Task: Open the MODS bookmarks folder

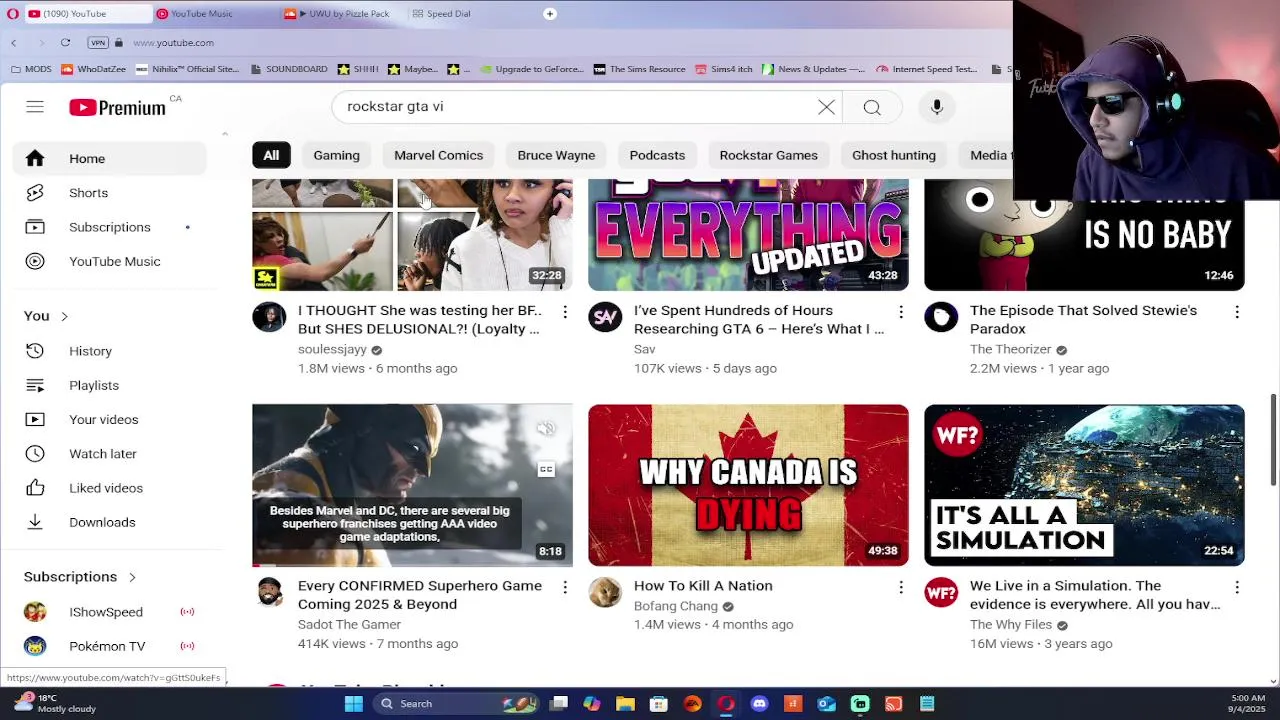Action: coord(30,69)
